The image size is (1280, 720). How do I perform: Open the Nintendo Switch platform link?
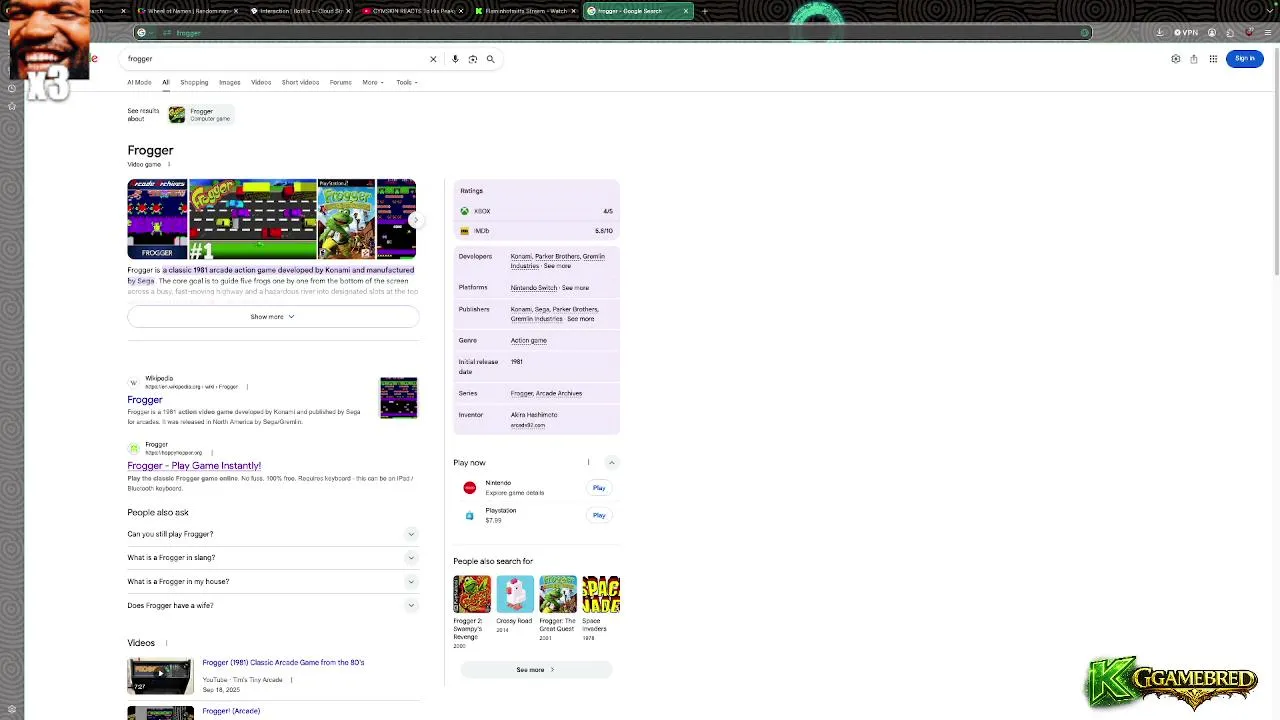(534, 288)
